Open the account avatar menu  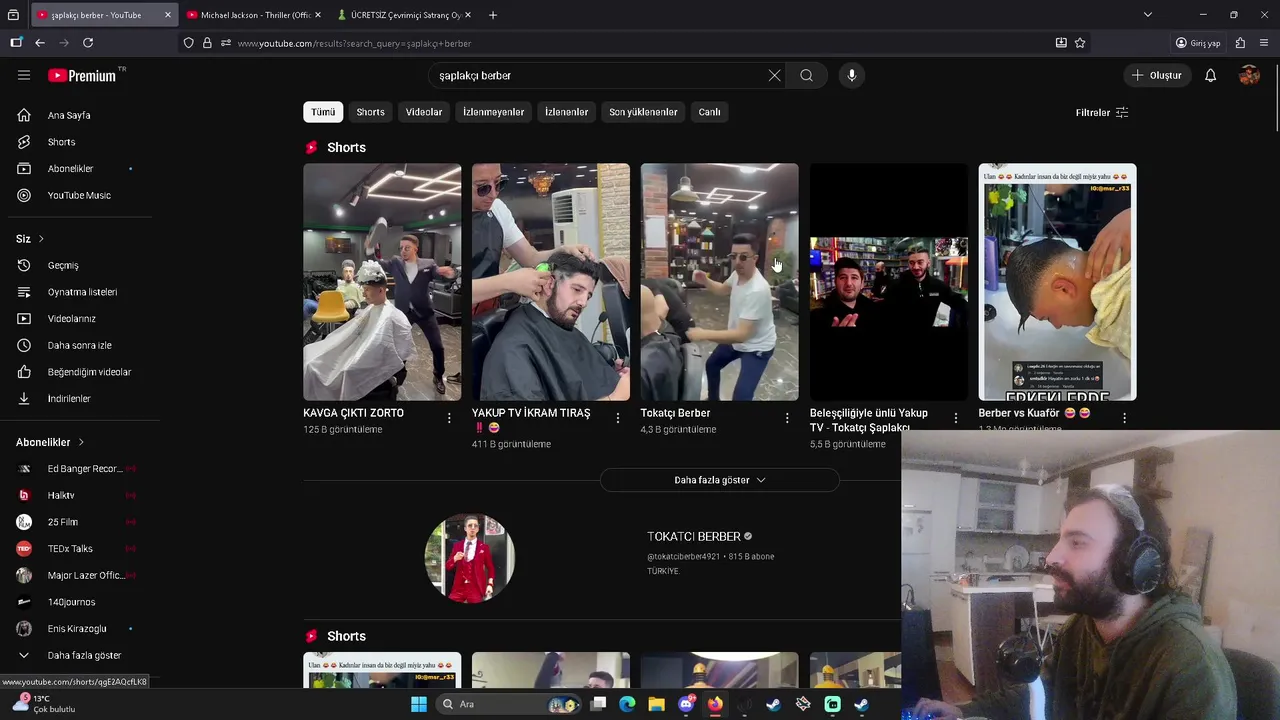(x=1249, y=75)
